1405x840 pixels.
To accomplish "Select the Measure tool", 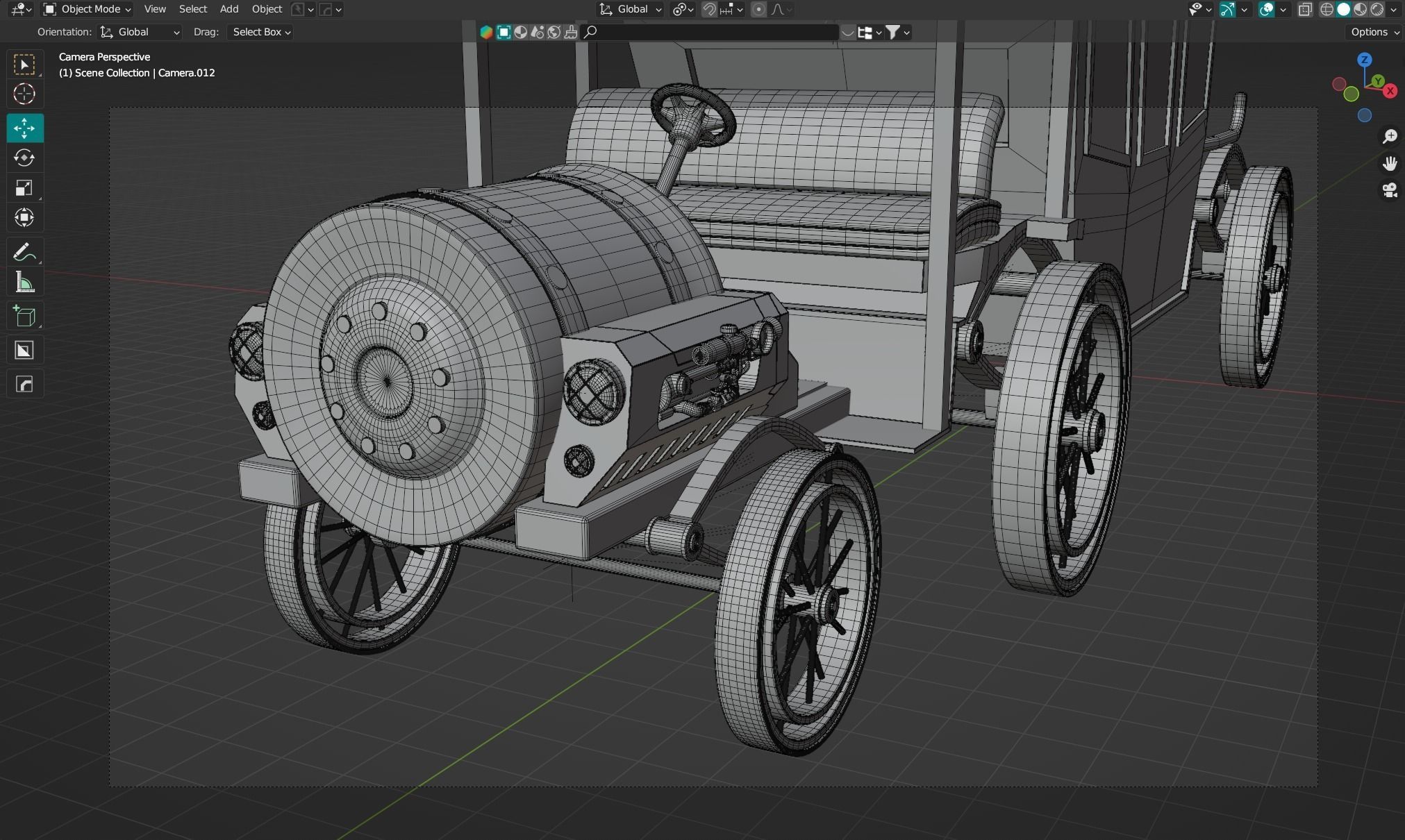I will click(24, 282).
